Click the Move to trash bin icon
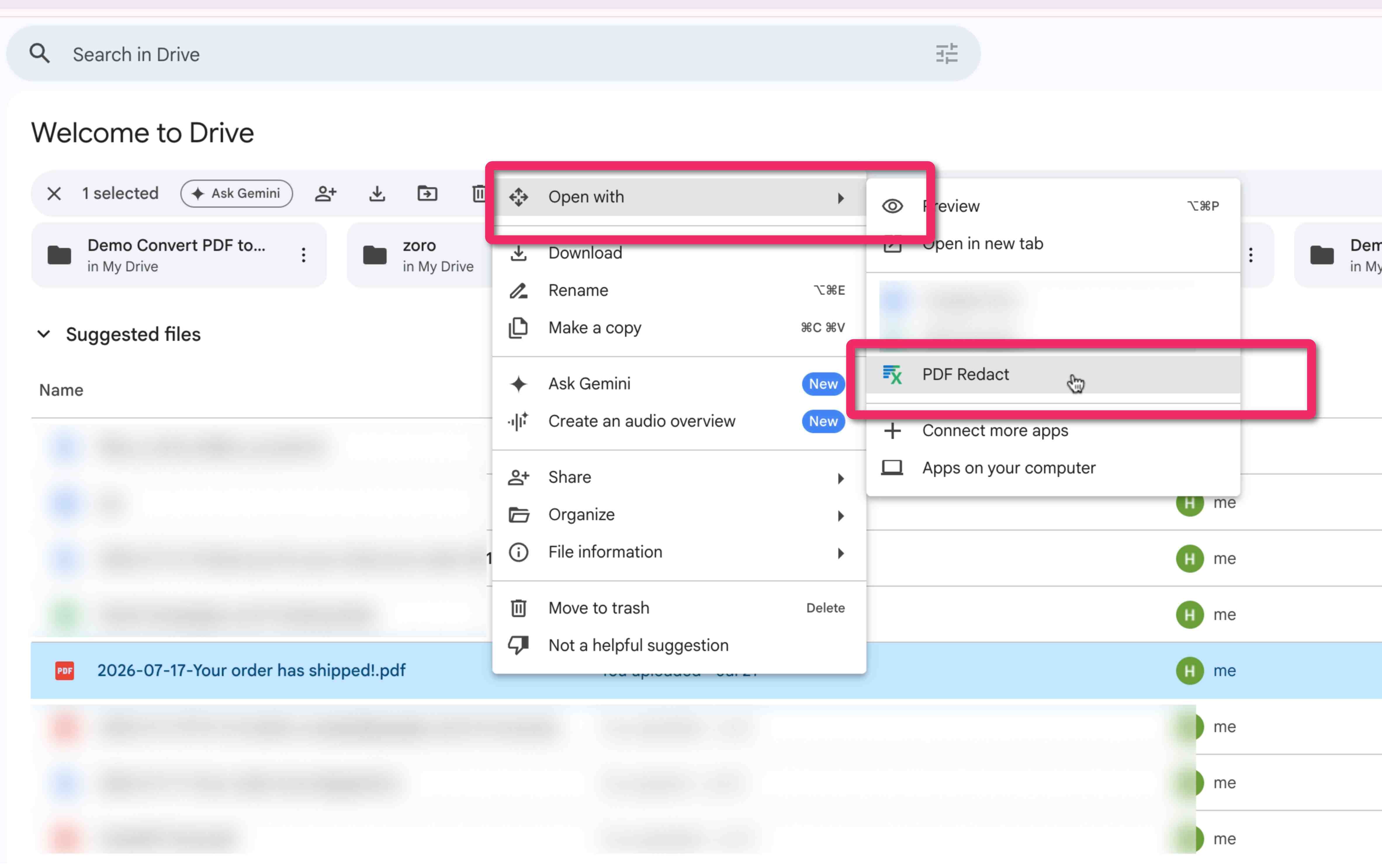1382x868 pixels. pos(518,608)
